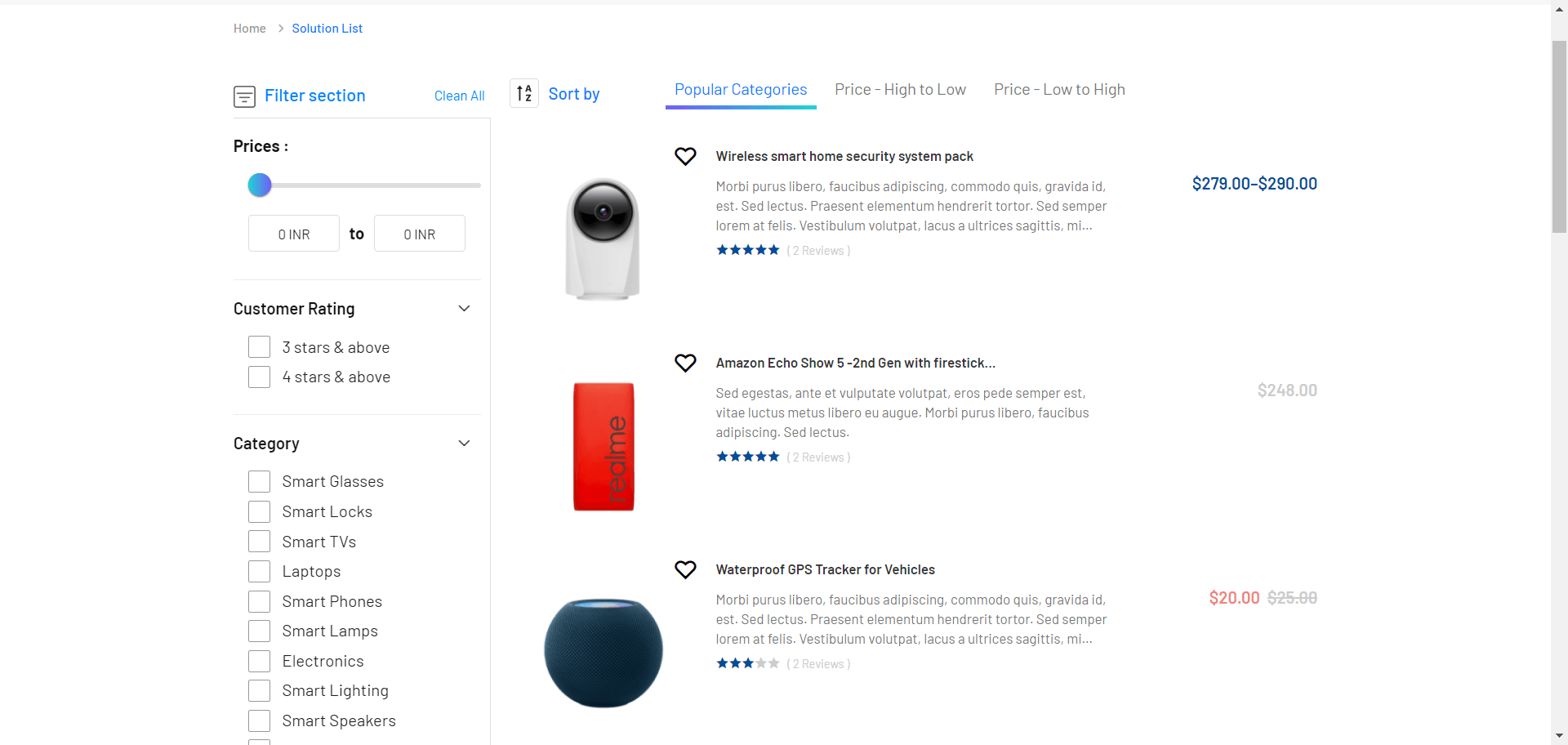The image size is (1568, 745).
Task: Click star rating of Waterproof GPS Tracker
Action: pos(747,664)
